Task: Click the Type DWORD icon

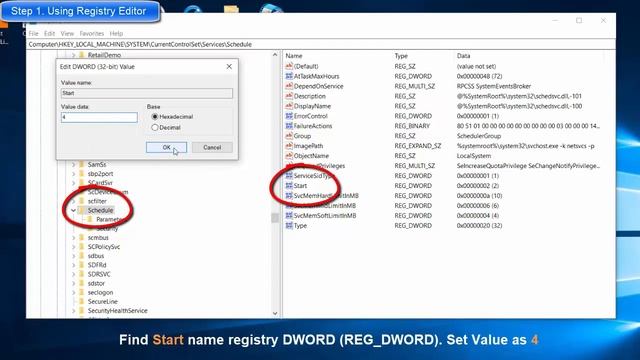Action: 289,225
